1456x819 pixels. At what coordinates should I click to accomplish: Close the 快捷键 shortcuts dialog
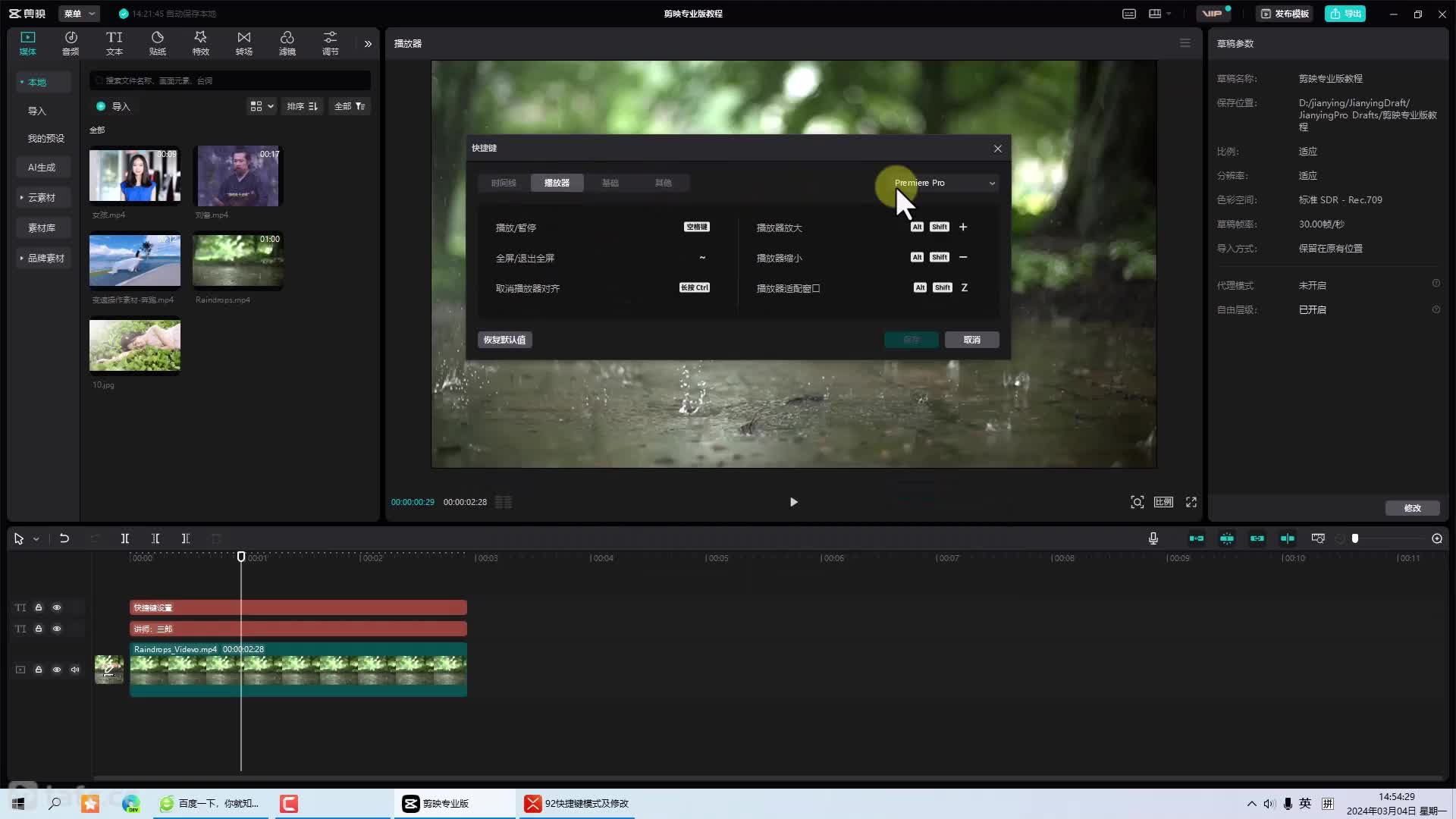(998, 149)
